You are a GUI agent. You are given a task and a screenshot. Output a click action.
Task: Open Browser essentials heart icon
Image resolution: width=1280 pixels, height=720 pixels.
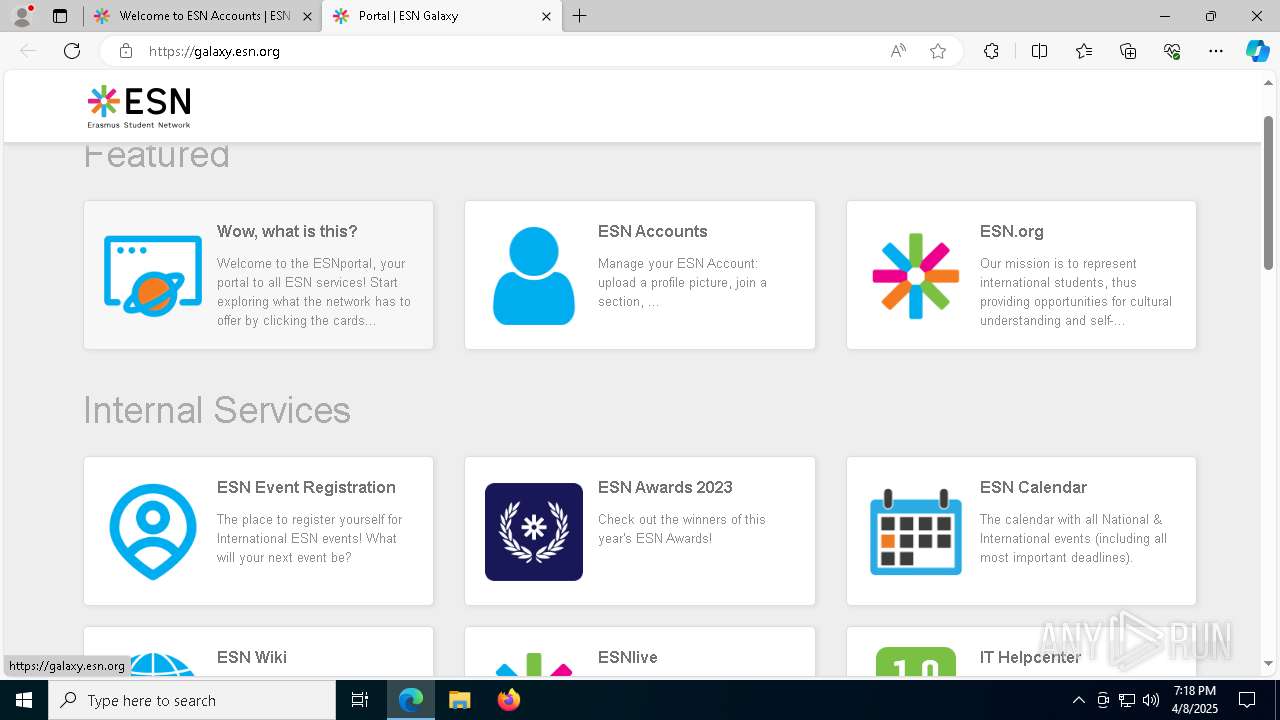1172,51
